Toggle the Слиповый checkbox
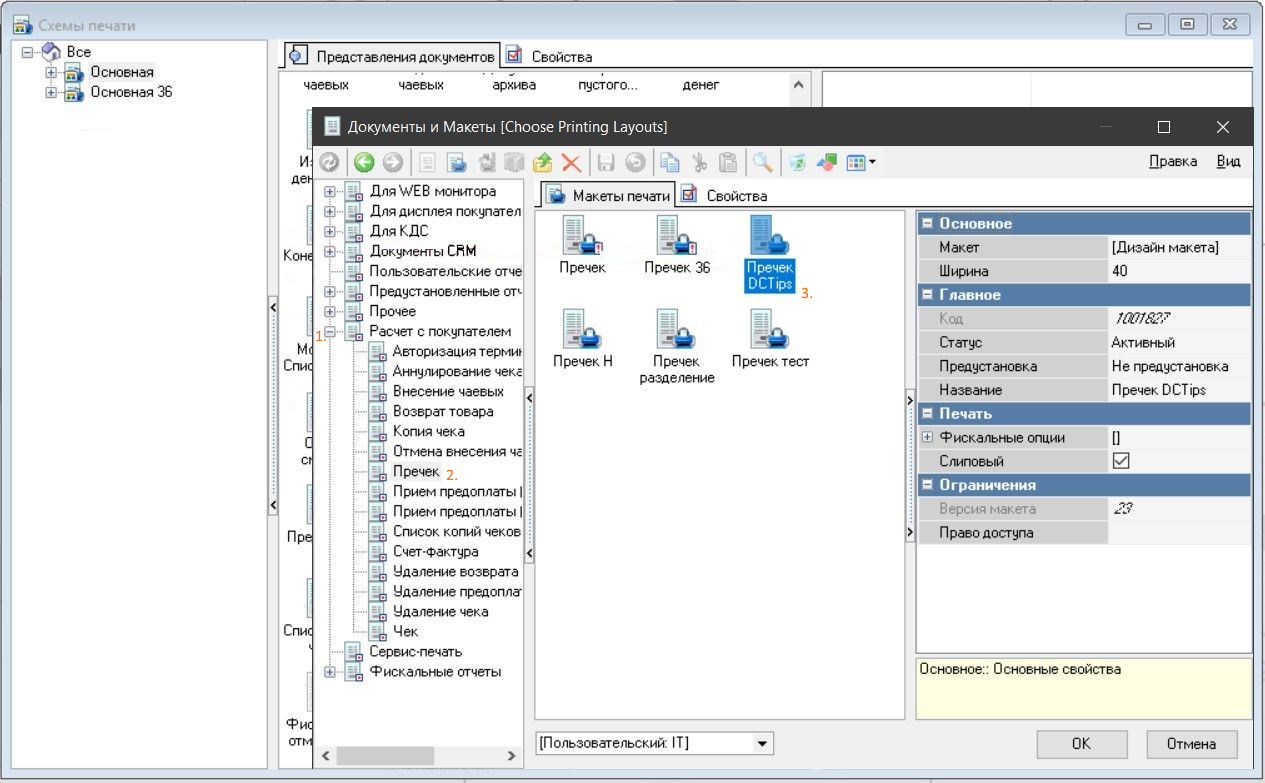This screenshot has width=1265, height=783. pyautogui.click(x=1121, y=461)
